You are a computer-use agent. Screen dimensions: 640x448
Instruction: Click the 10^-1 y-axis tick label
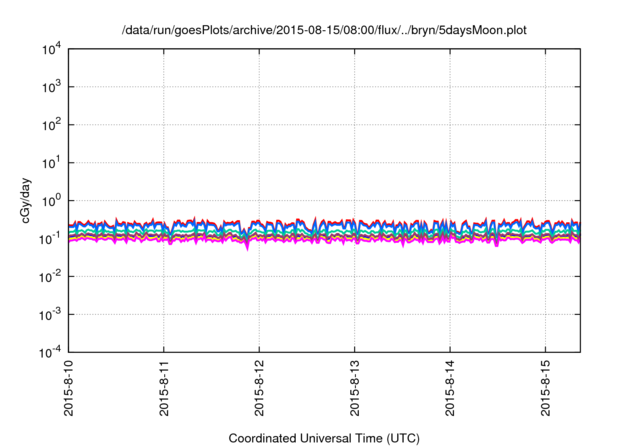[x=50, y=239]
